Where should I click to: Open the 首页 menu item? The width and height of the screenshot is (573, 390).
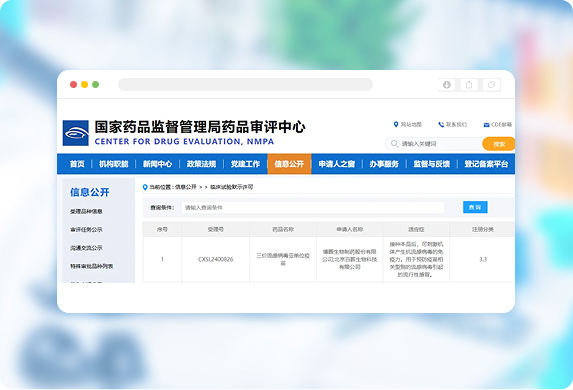click(77, 164)
